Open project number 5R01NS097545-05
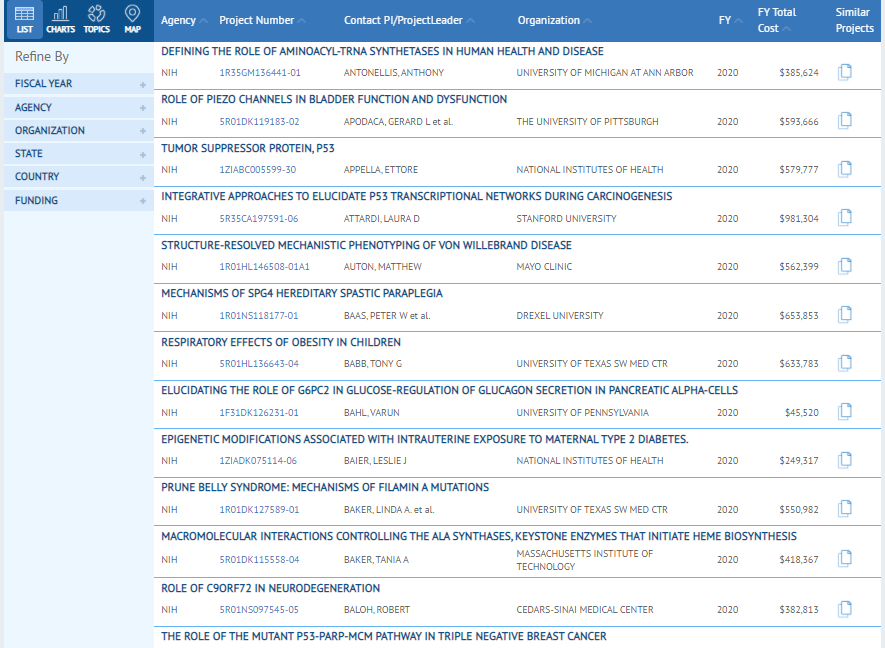The height and width of the screenshot is (648, 885). 259,610
